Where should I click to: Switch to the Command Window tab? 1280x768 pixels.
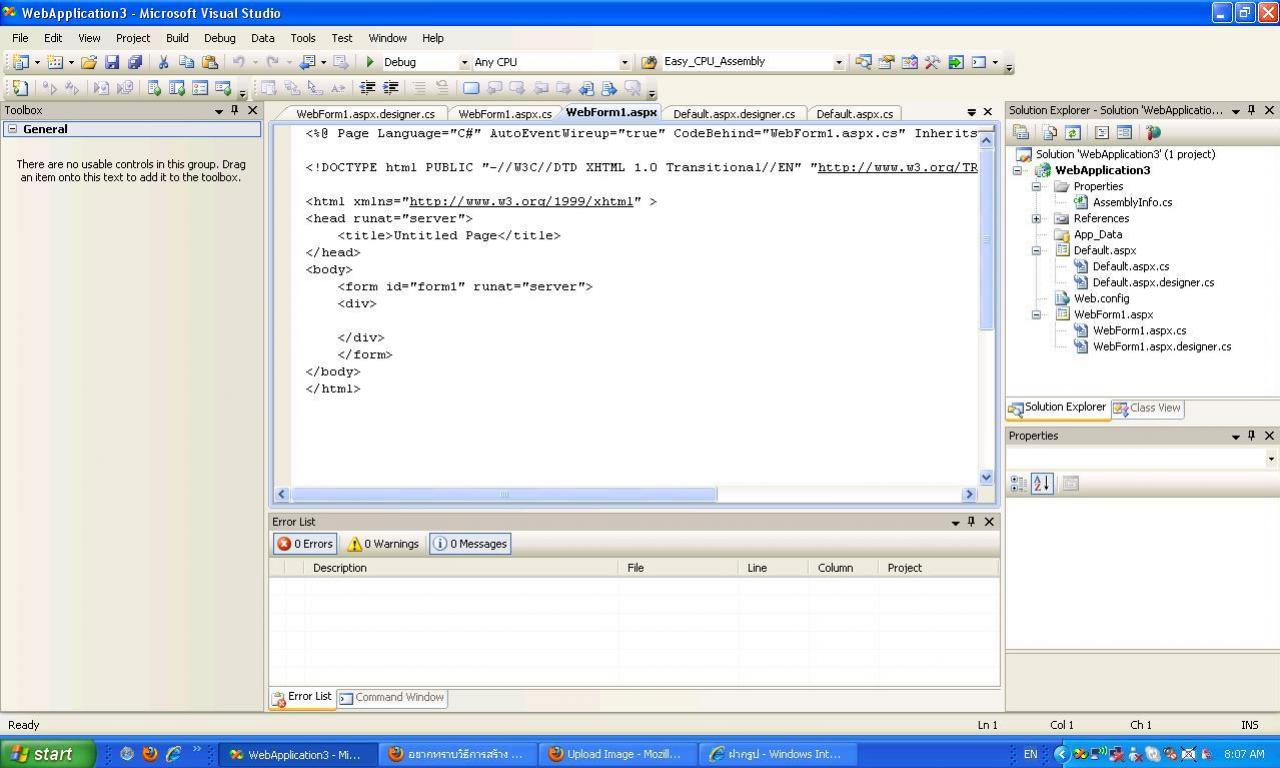click(391, 698)
